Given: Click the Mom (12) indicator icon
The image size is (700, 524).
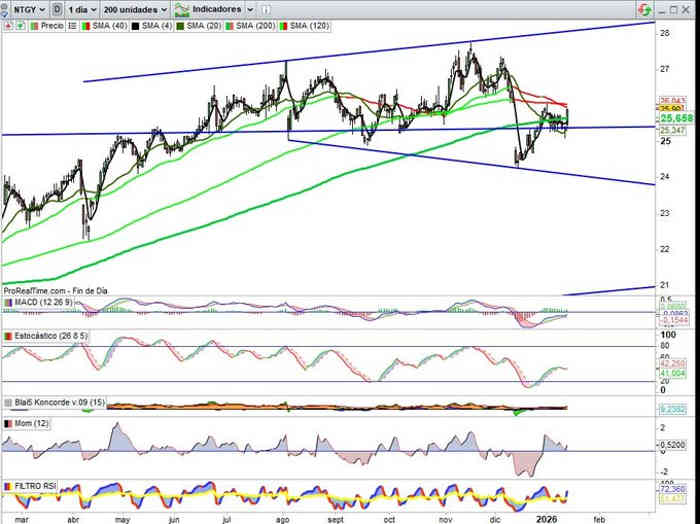Looking at the screenshot, I should click(8, 424).
